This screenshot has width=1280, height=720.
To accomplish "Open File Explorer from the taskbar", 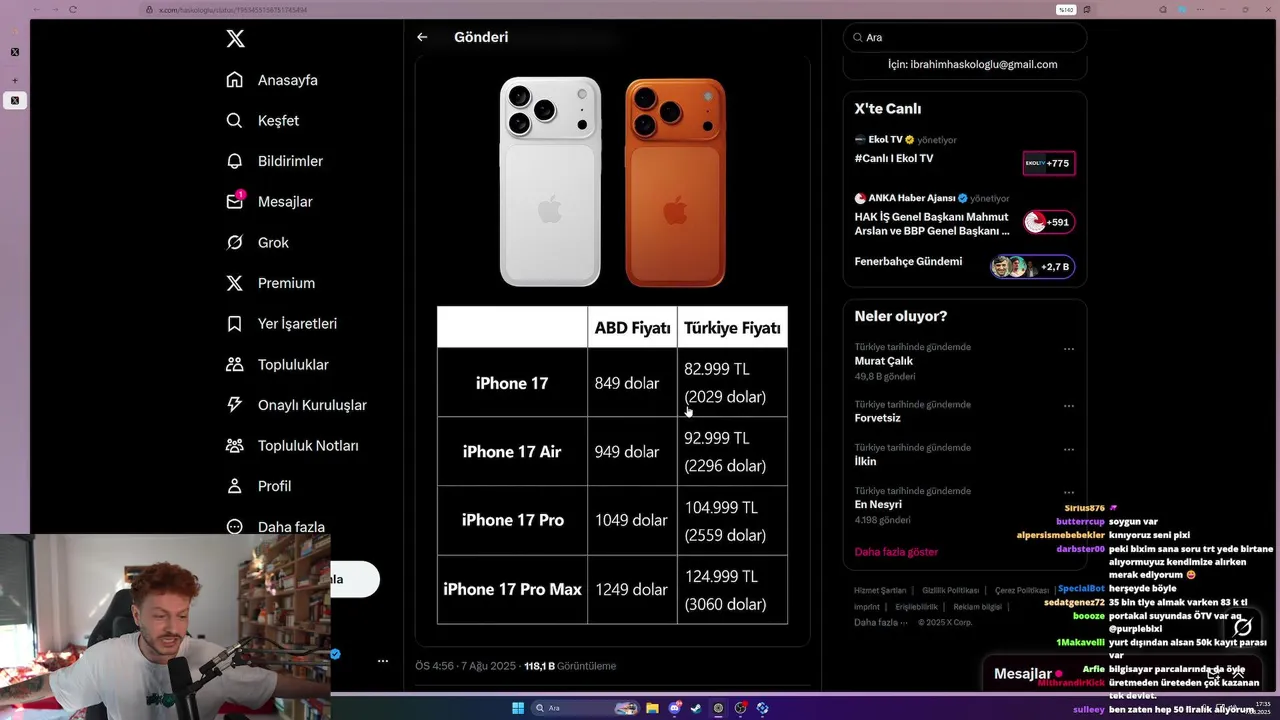I will coord(652,708).
